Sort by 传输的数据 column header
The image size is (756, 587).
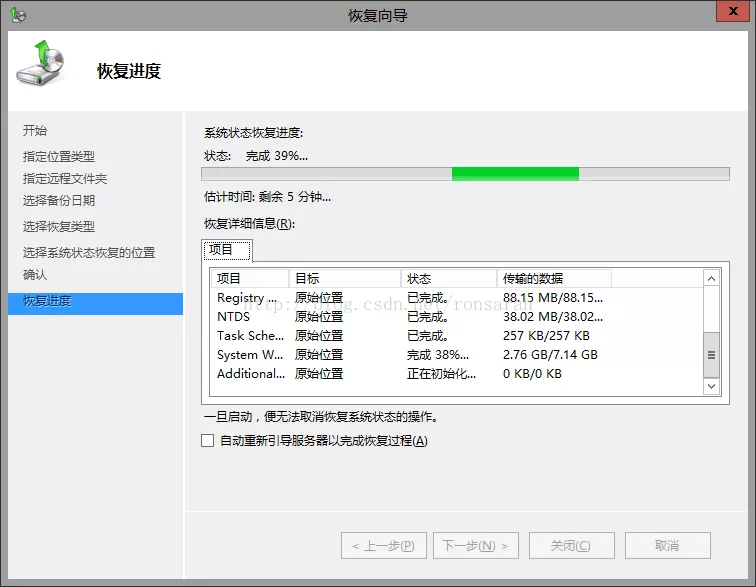click(553, 278)
